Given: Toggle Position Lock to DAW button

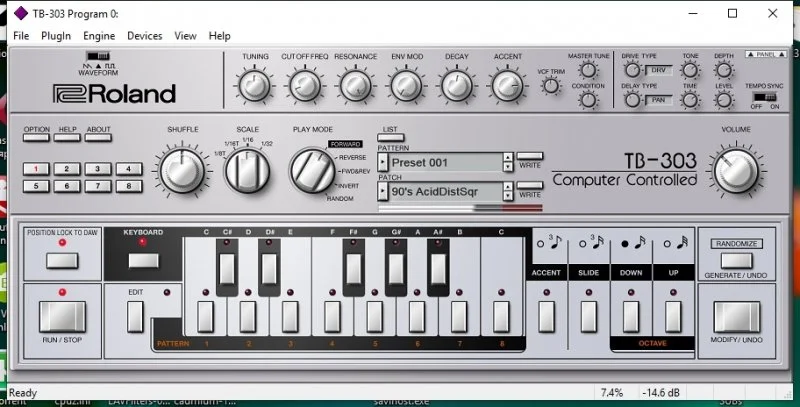Looking at the screenshot, I should tap(62, 261).
